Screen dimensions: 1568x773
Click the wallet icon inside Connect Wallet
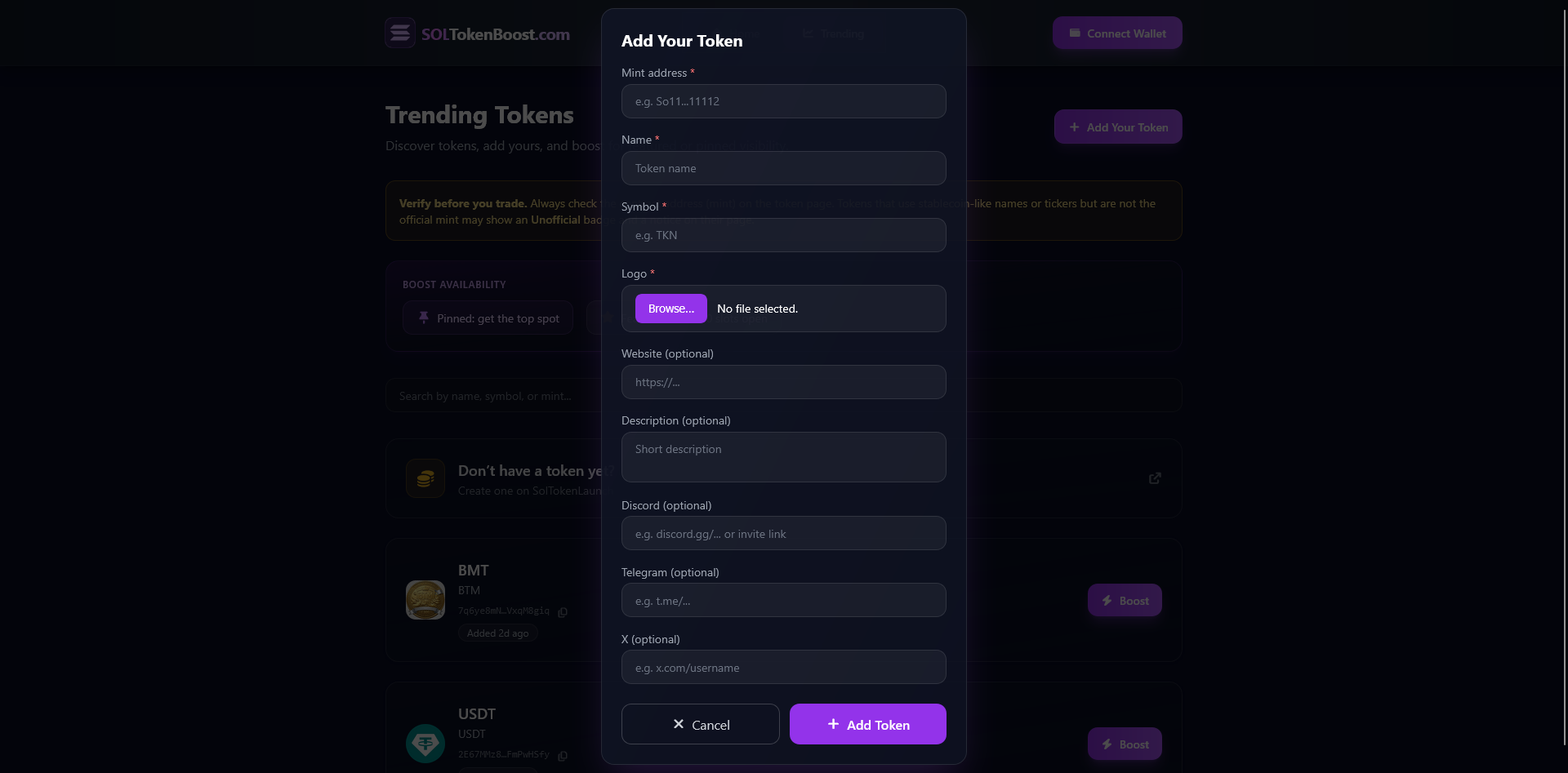(1074, 33)
